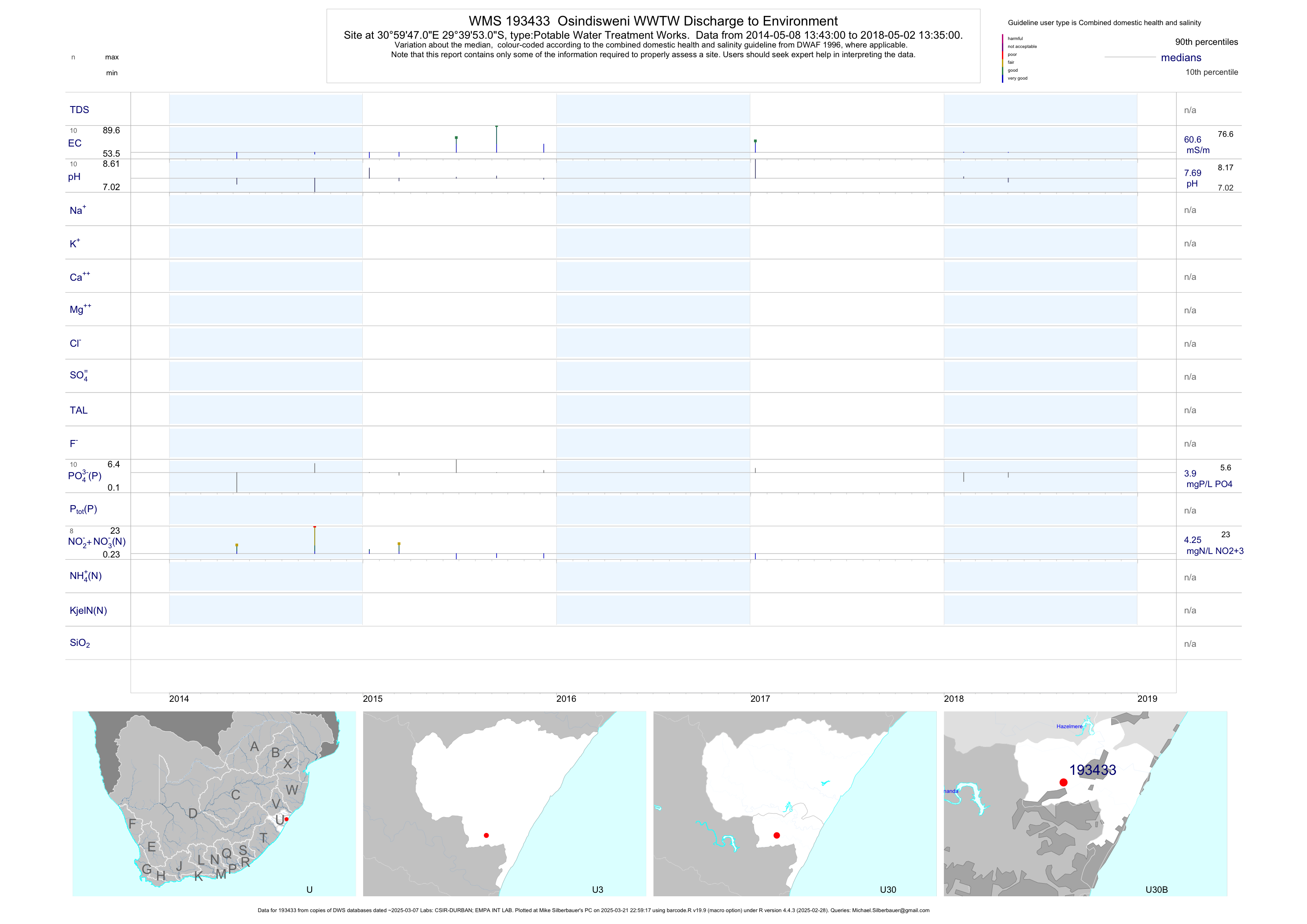
Task: Click the colour-coded guideline legend bar
Action: 1002,59
